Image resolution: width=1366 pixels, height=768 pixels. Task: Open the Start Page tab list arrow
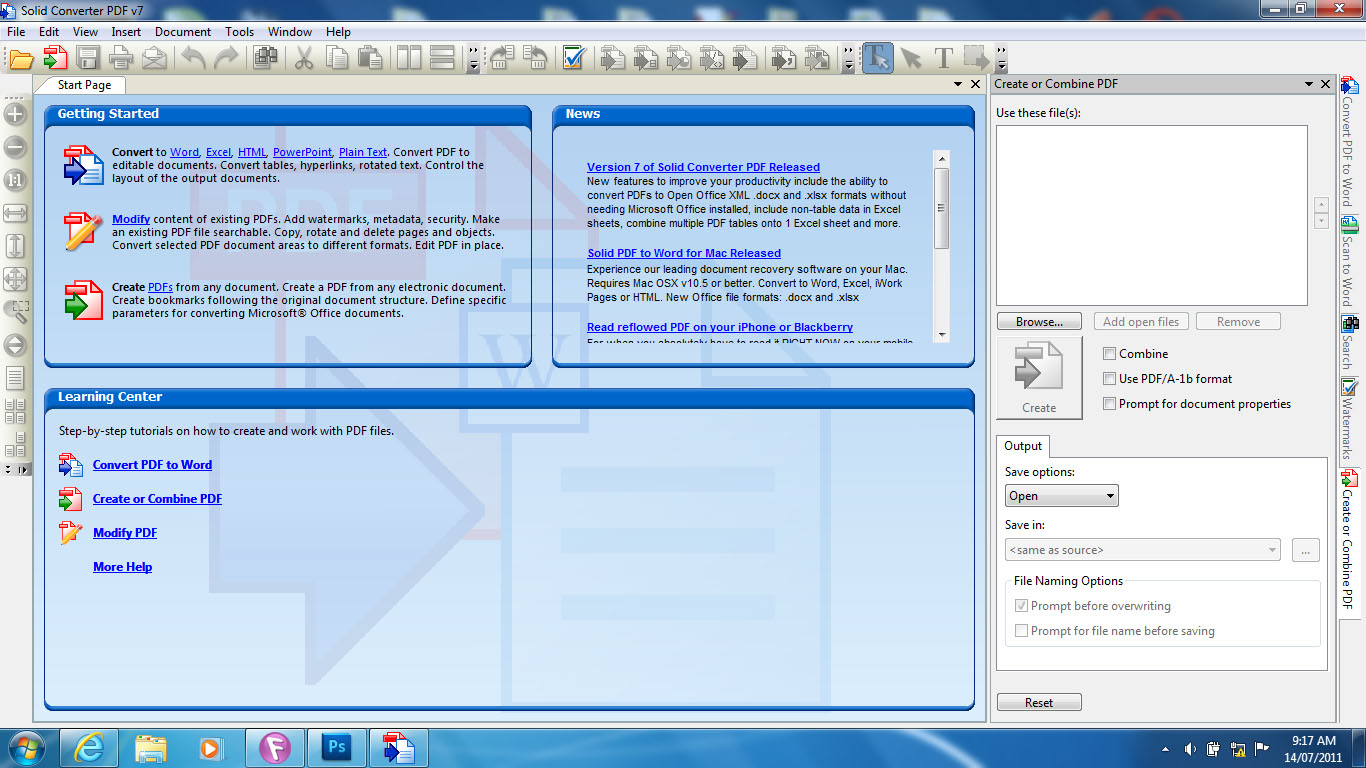click(957, 84)
